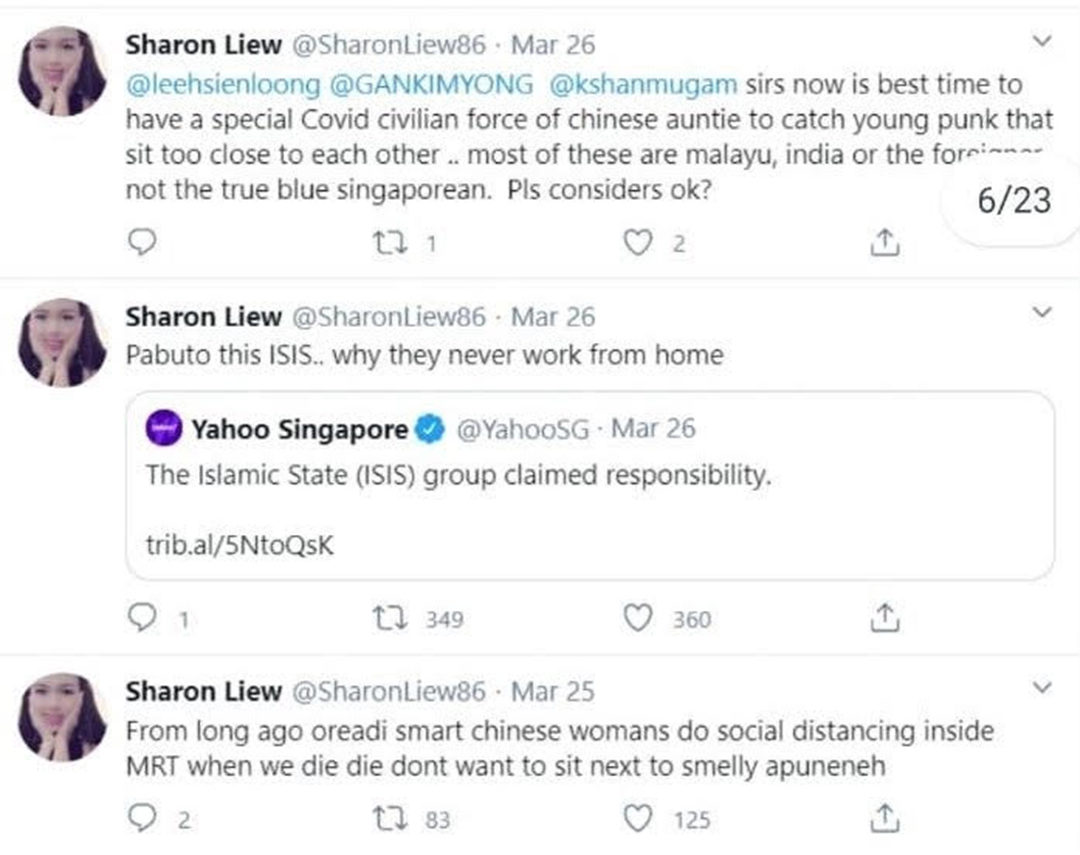Reply to the MRT social distancing tweet
Image resolution: width=1080 pixels, height=855 pixels.
coord(146,820)
